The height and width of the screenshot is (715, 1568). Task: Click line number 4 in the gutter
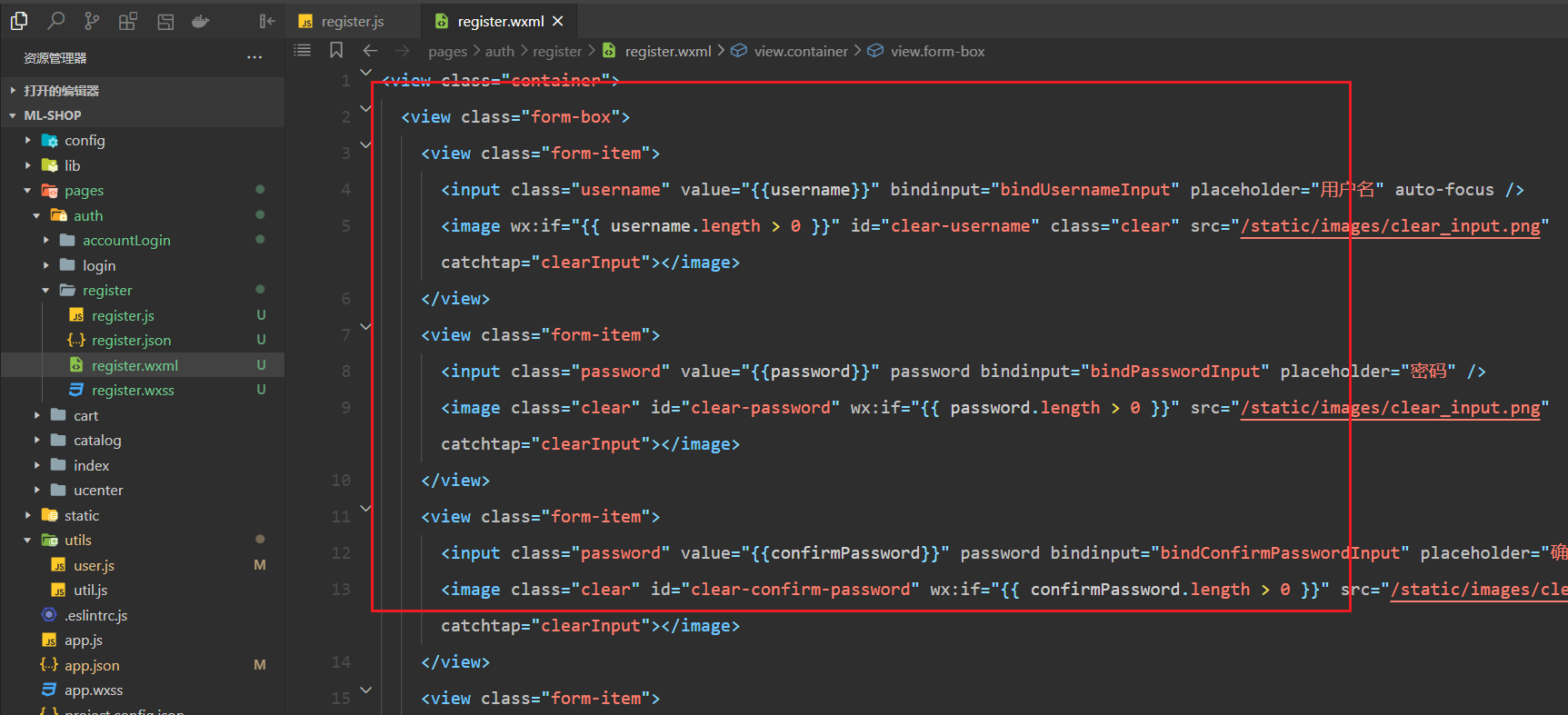point(346,190)
